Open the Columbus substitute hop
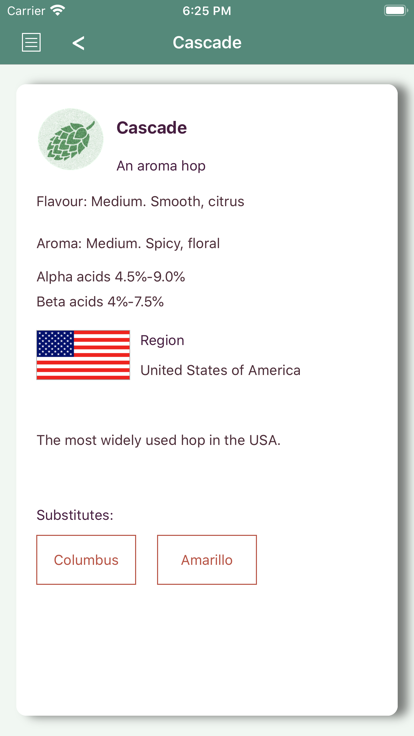 pos(86,560)
